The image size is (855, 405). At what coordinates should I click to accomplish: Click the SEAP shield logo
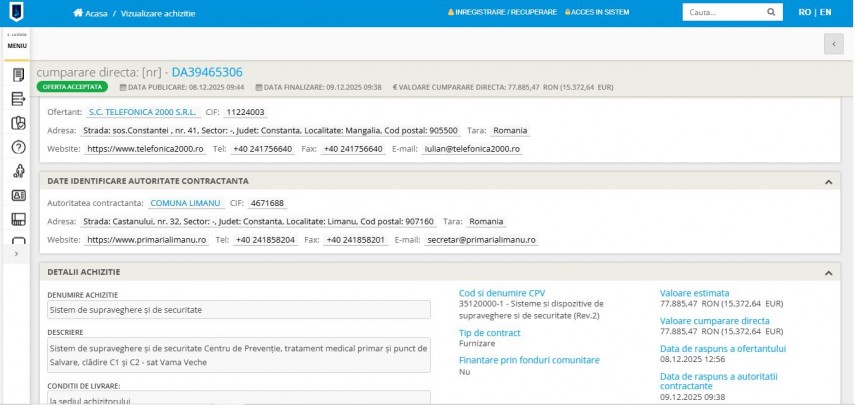point(17,13)
